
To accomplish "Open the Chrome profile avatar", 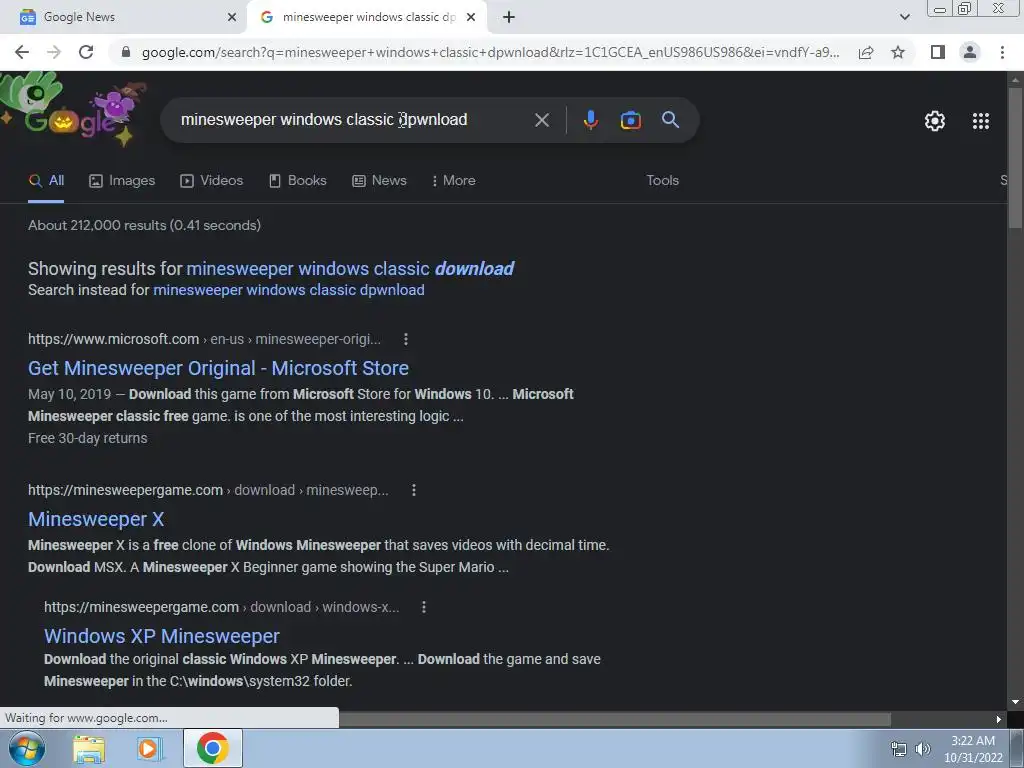I will coord(970,52).
